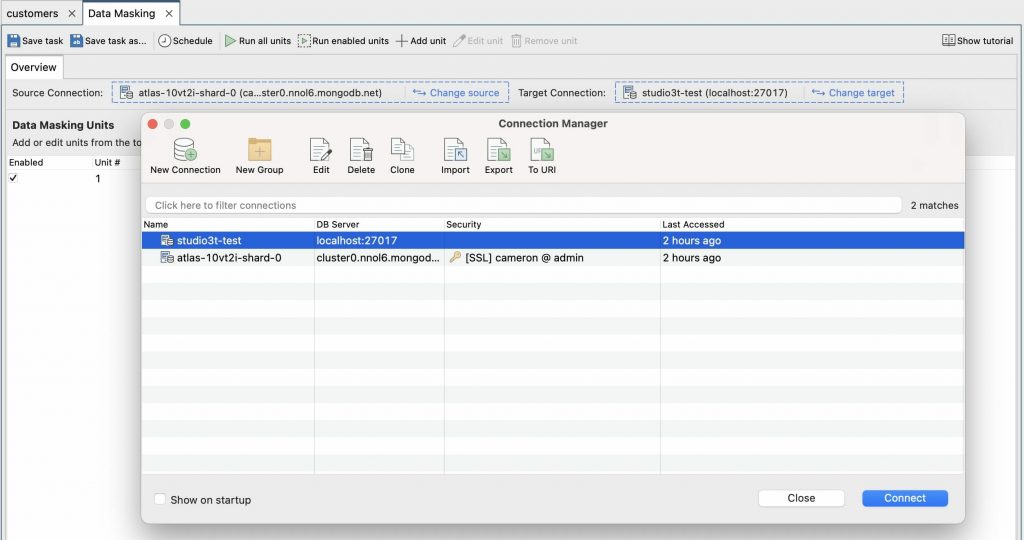The width and height of the screenshot is (1024, 540).
Task: Click the Close button in Connection Manager
Action: pyautogui.click(x=801, y=498)
